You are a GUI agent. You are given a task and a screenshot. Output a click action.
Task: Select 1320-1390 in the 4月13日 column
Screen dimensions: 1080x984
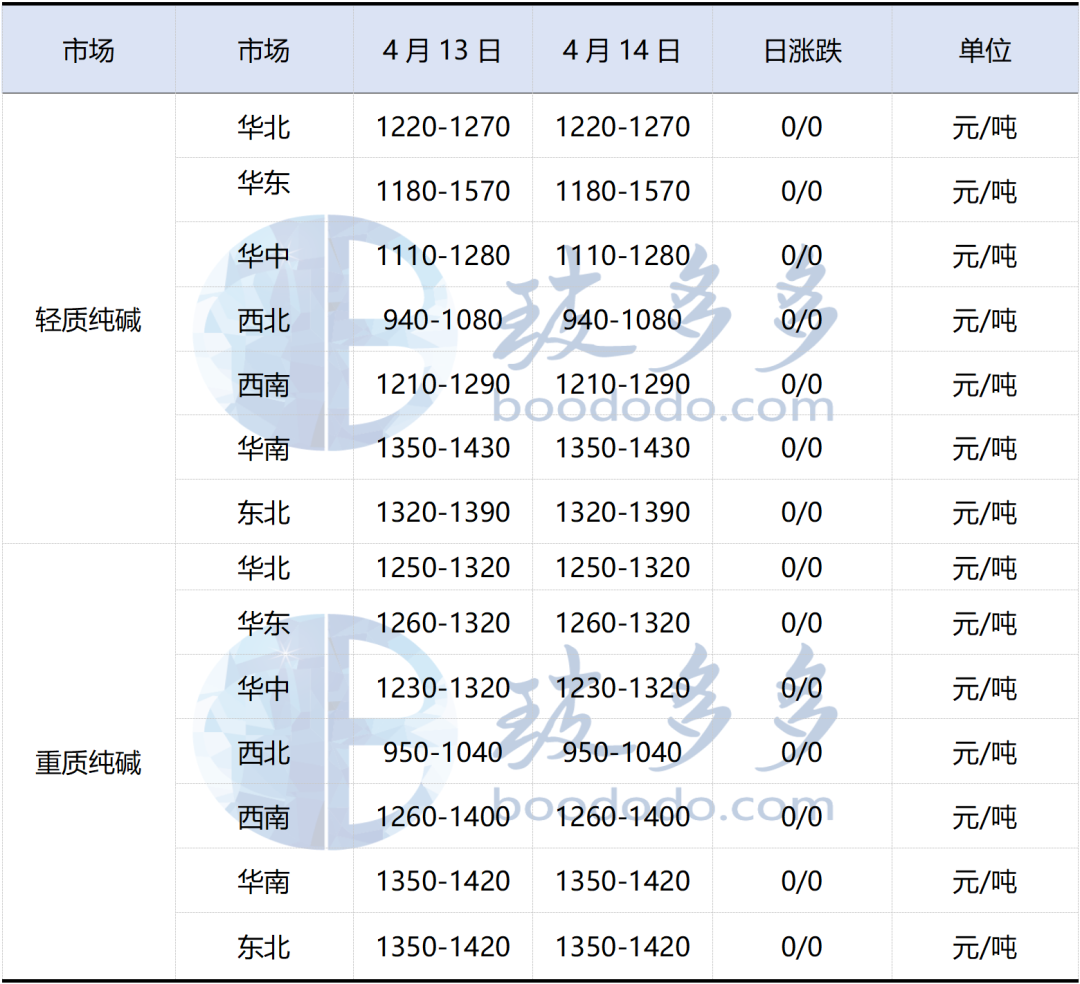coord(442,512)
